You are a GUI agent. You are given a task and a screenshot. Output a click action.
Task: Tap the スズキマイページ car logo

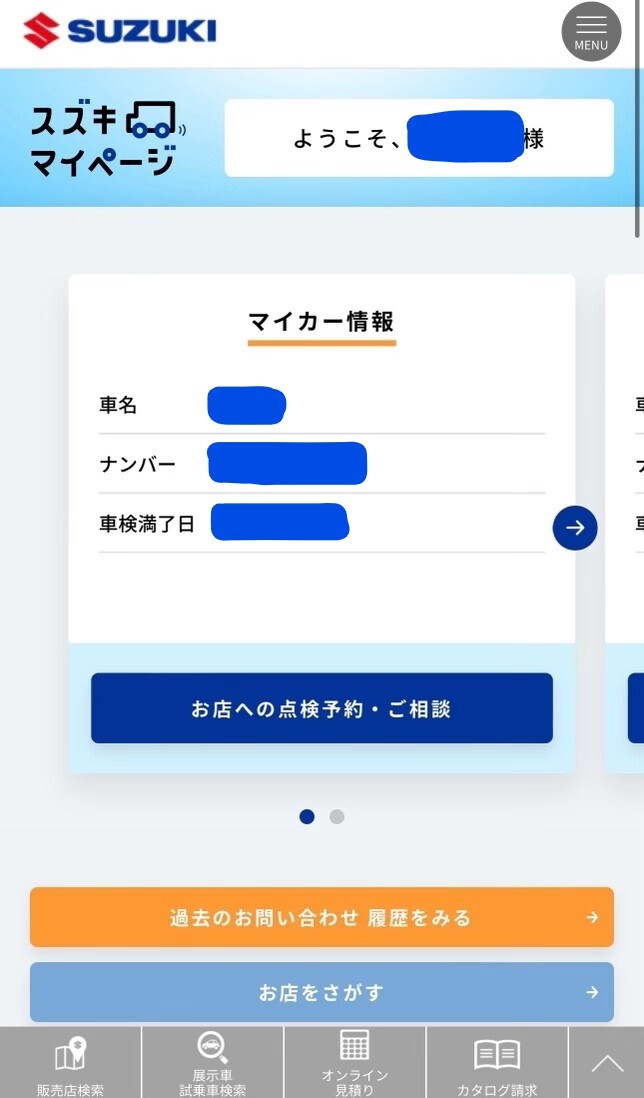[108, 138]
